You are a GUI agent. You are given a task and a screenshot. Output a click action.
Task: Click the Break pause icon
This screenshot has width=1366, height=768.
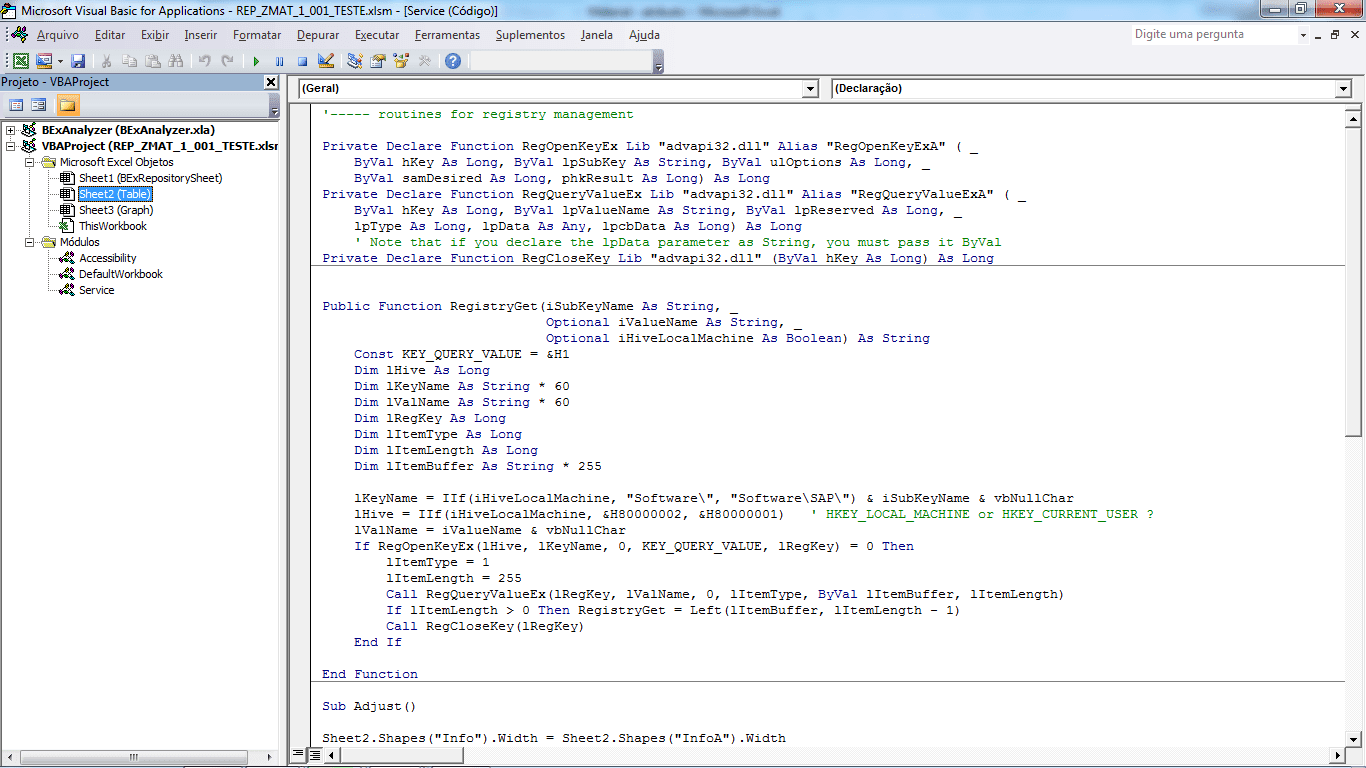click(280, 61)
